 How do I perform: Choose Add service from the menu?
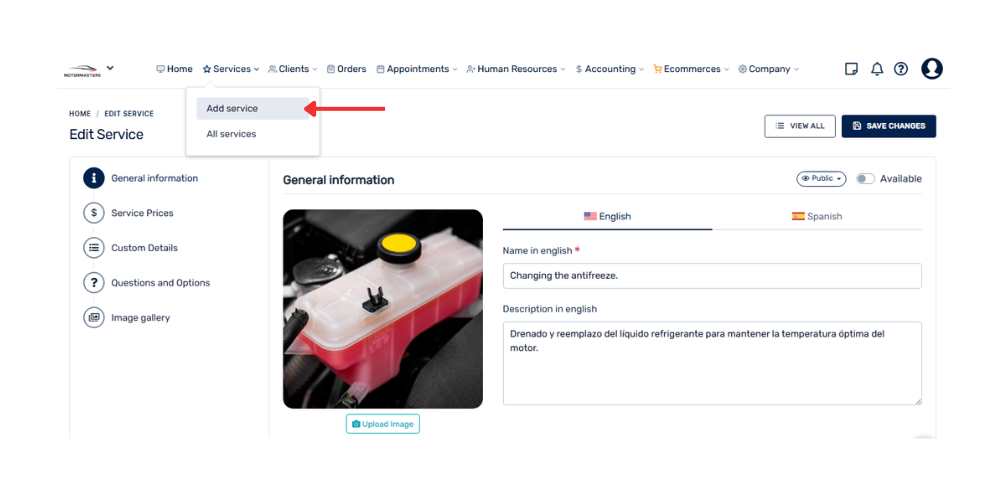point(232,108)
